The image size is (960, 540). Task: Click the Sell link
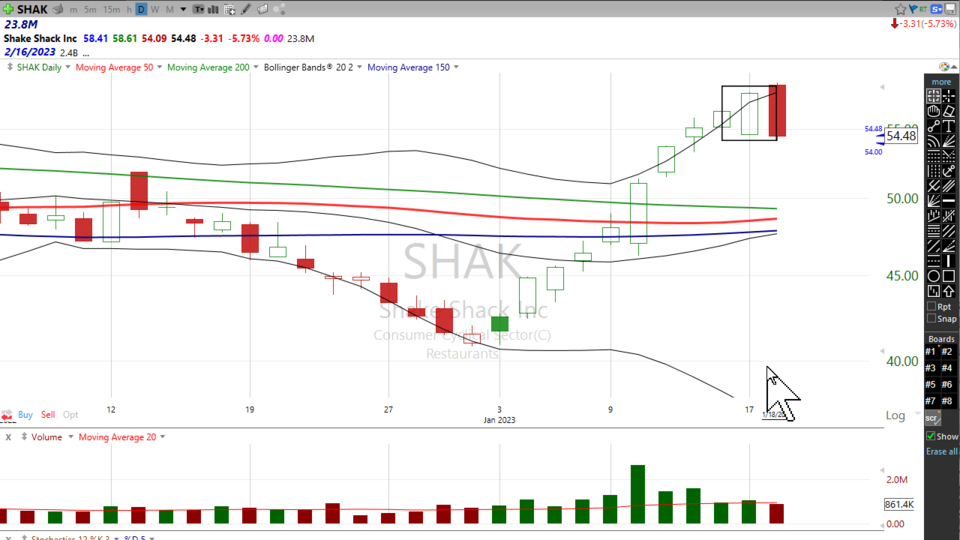click(48, 414)
